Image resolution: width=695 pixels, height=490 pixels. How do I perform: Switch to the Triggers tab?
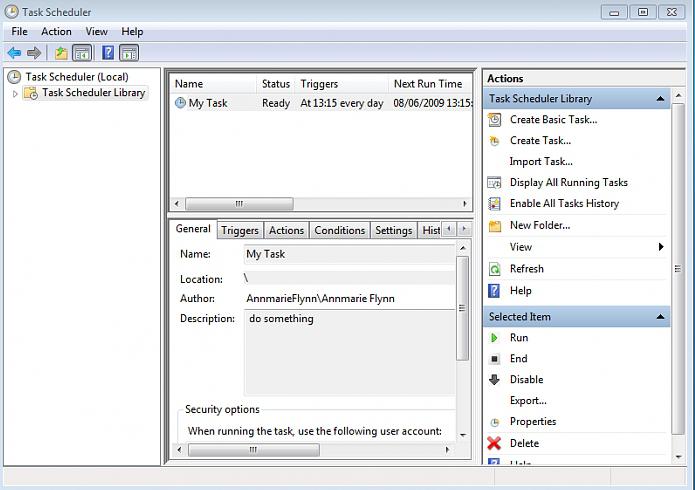[x=240, y=231]
